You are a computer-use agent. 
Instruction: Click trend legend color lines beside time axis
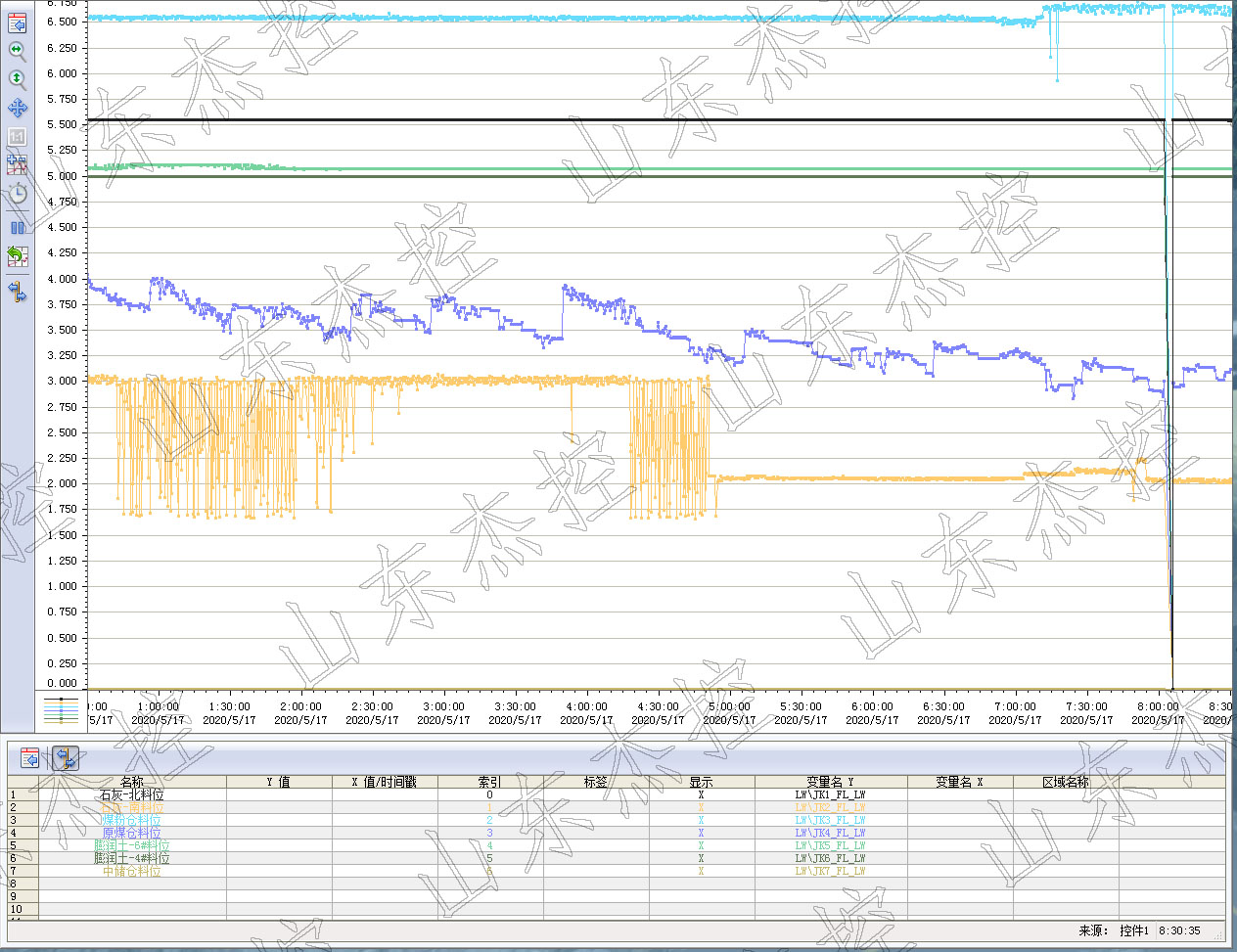(61, 711)
